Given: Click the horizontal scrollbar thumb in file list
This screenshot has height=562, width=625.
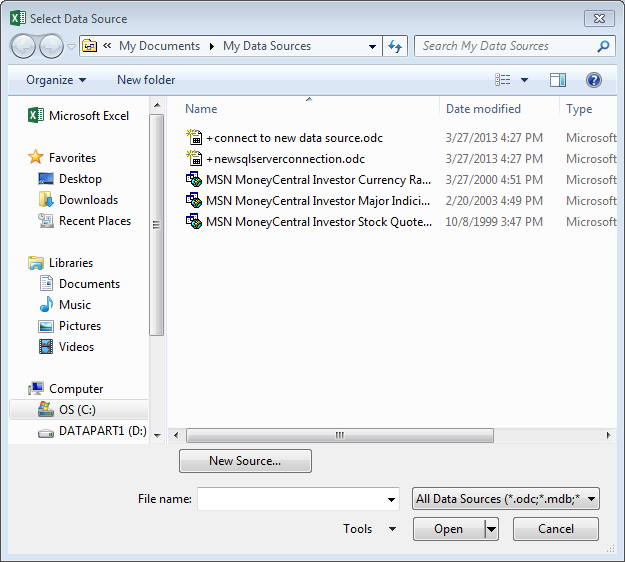Looking at the screenshot, I should 340,435.
